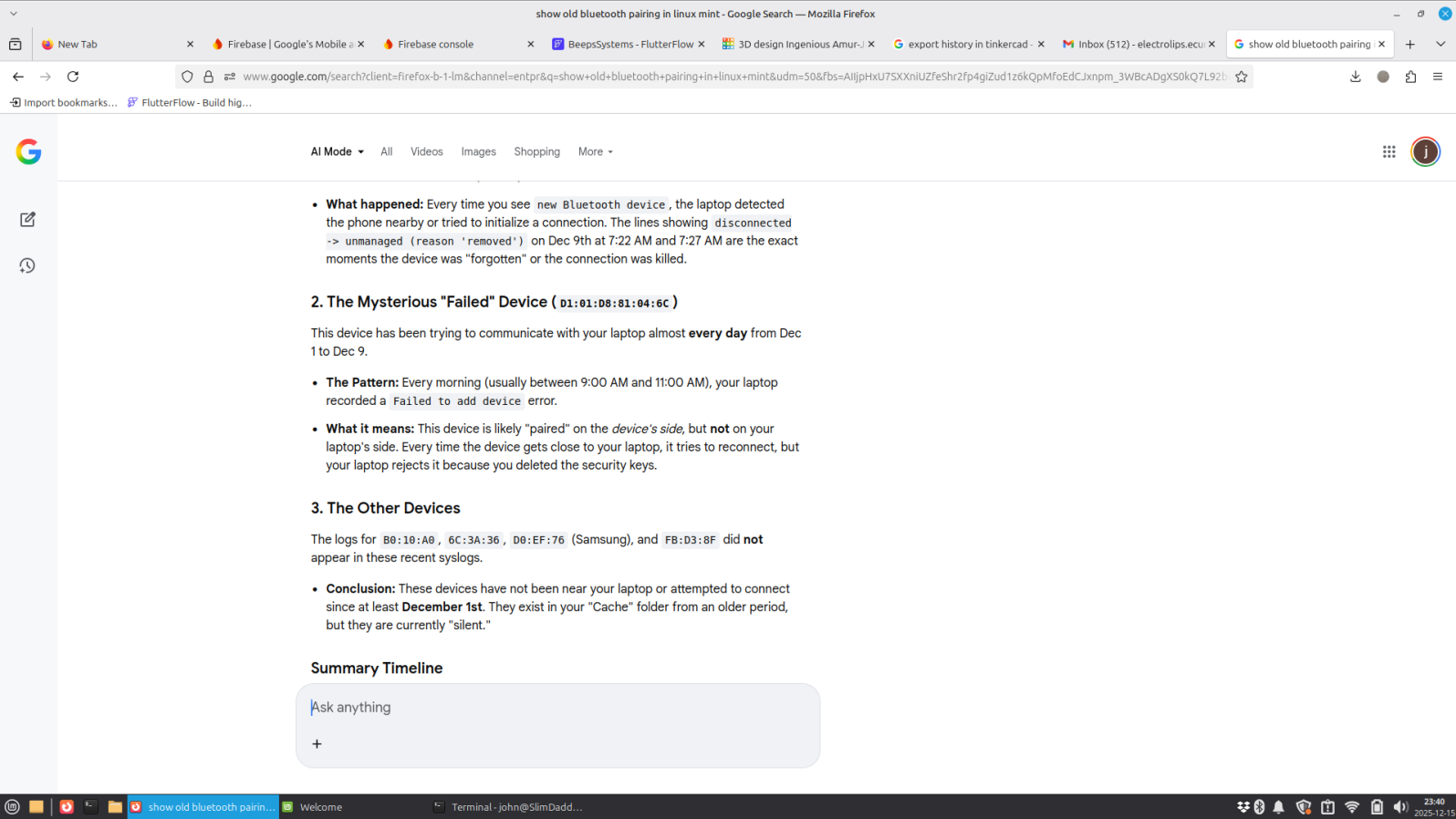
Task: Bookmark this page with star icon
Action: tap(1241, 77)
